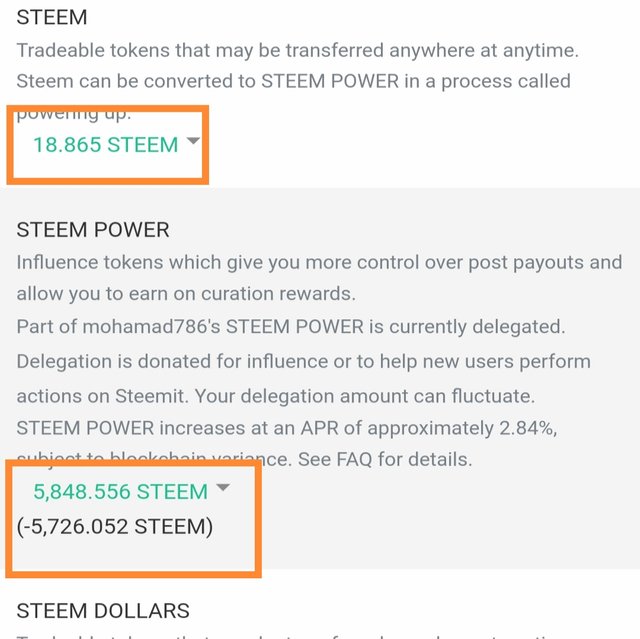Image resolution: width=640 pixels, height=639 pixels.
Task: Click 'Steem can be converted to STEEM POWER' line
Action: coord(293,80)
